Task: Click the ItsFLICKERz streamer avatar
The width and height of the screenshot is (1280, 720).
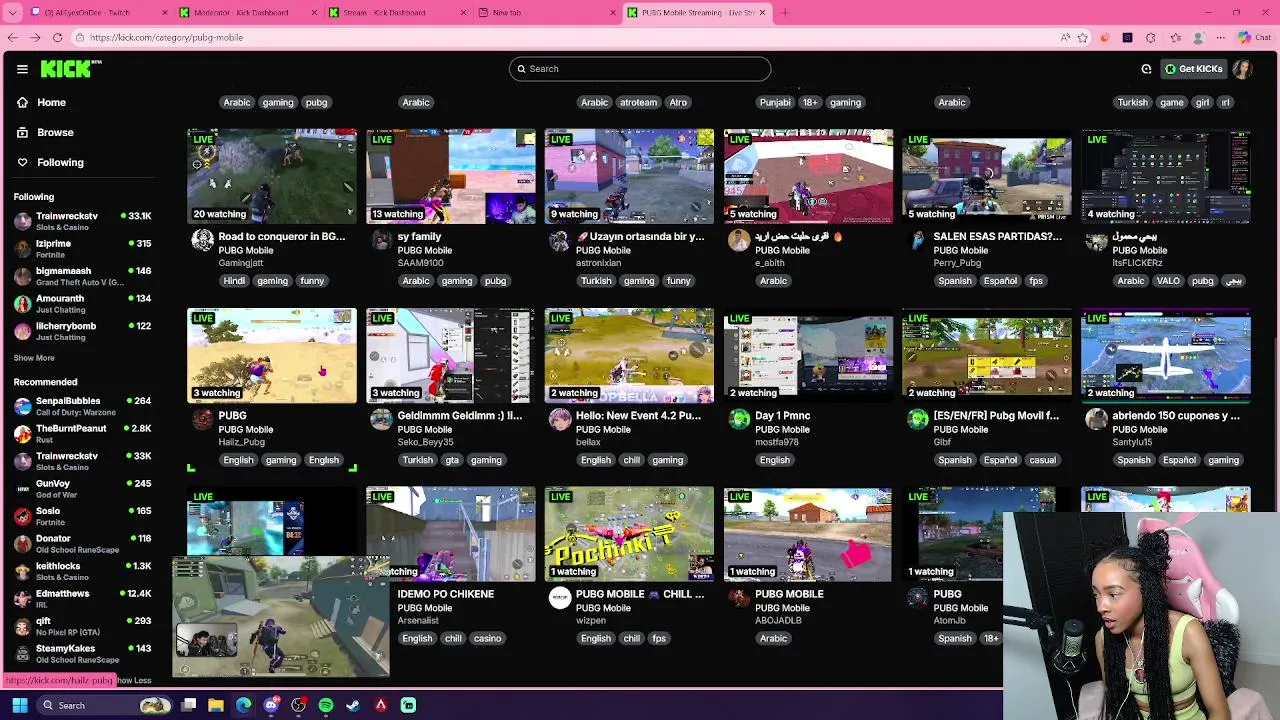Action: [x=1097, y=240]
